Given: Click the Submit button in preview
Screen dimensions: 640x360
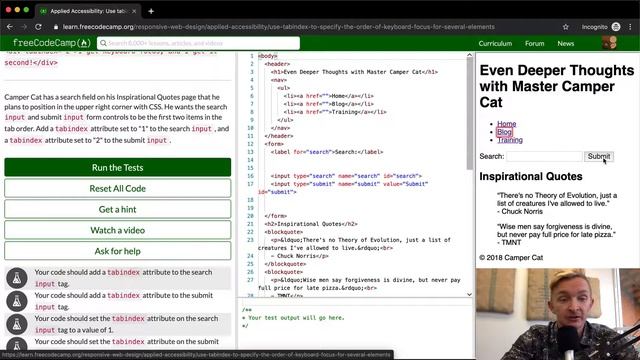Looking at the screenshot, I should pyautogui.click(x=599, y=156).
